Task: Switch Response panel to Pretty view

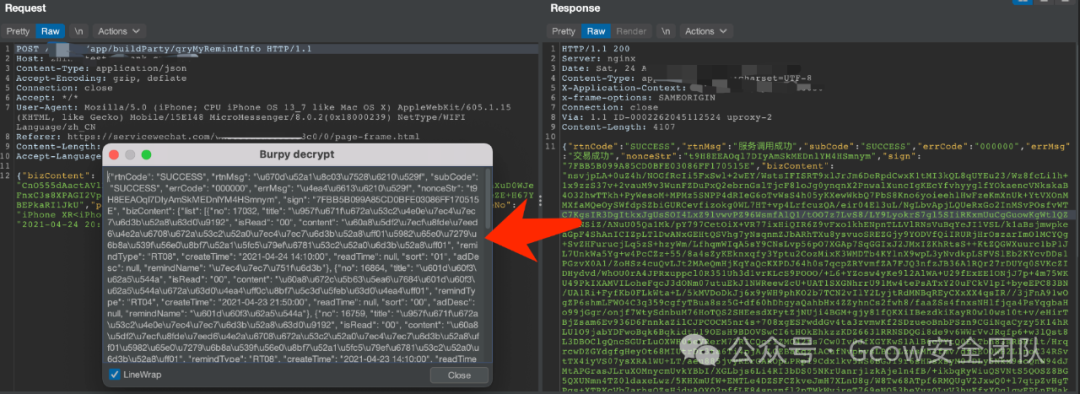Action: point(563,32)
